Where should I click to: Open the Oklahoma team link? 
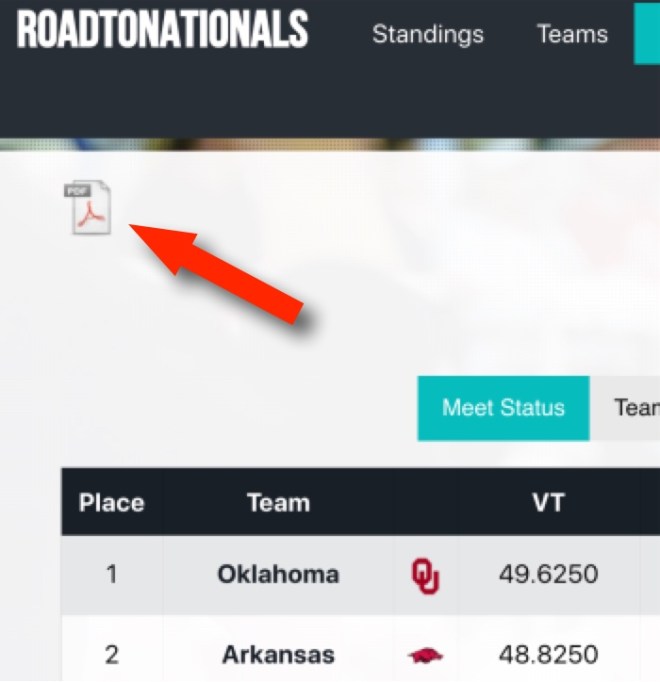point(278,575)
